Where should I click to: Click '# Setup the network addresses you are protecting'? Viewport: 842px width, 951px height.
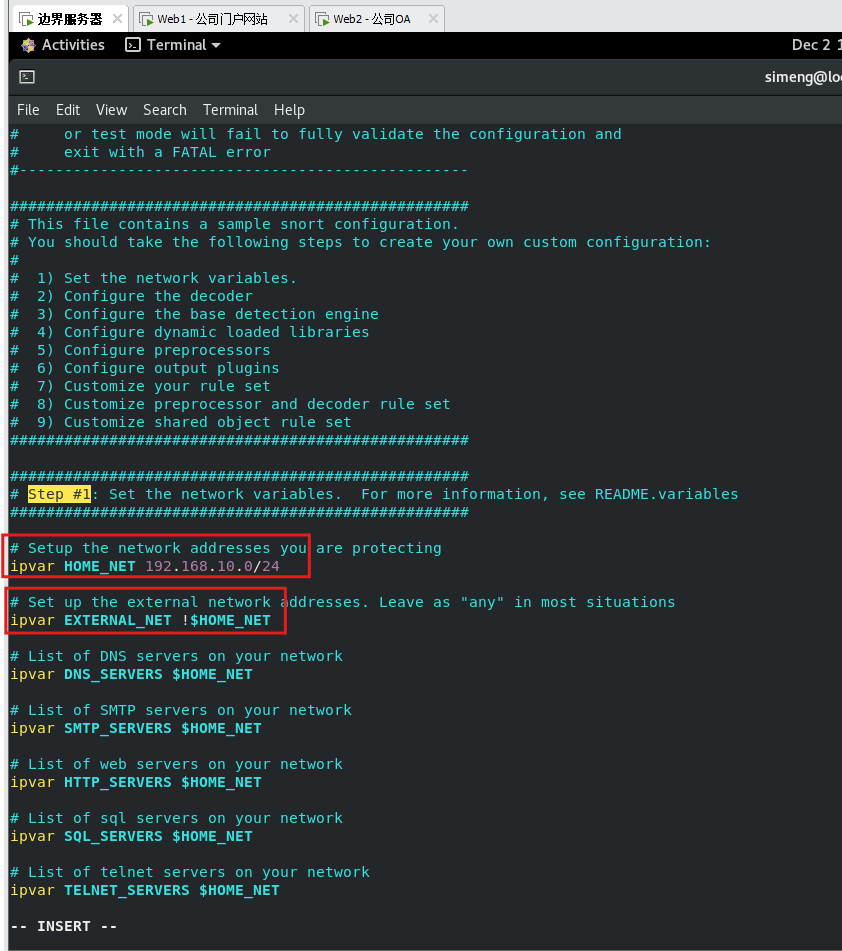tap(226, 548)
